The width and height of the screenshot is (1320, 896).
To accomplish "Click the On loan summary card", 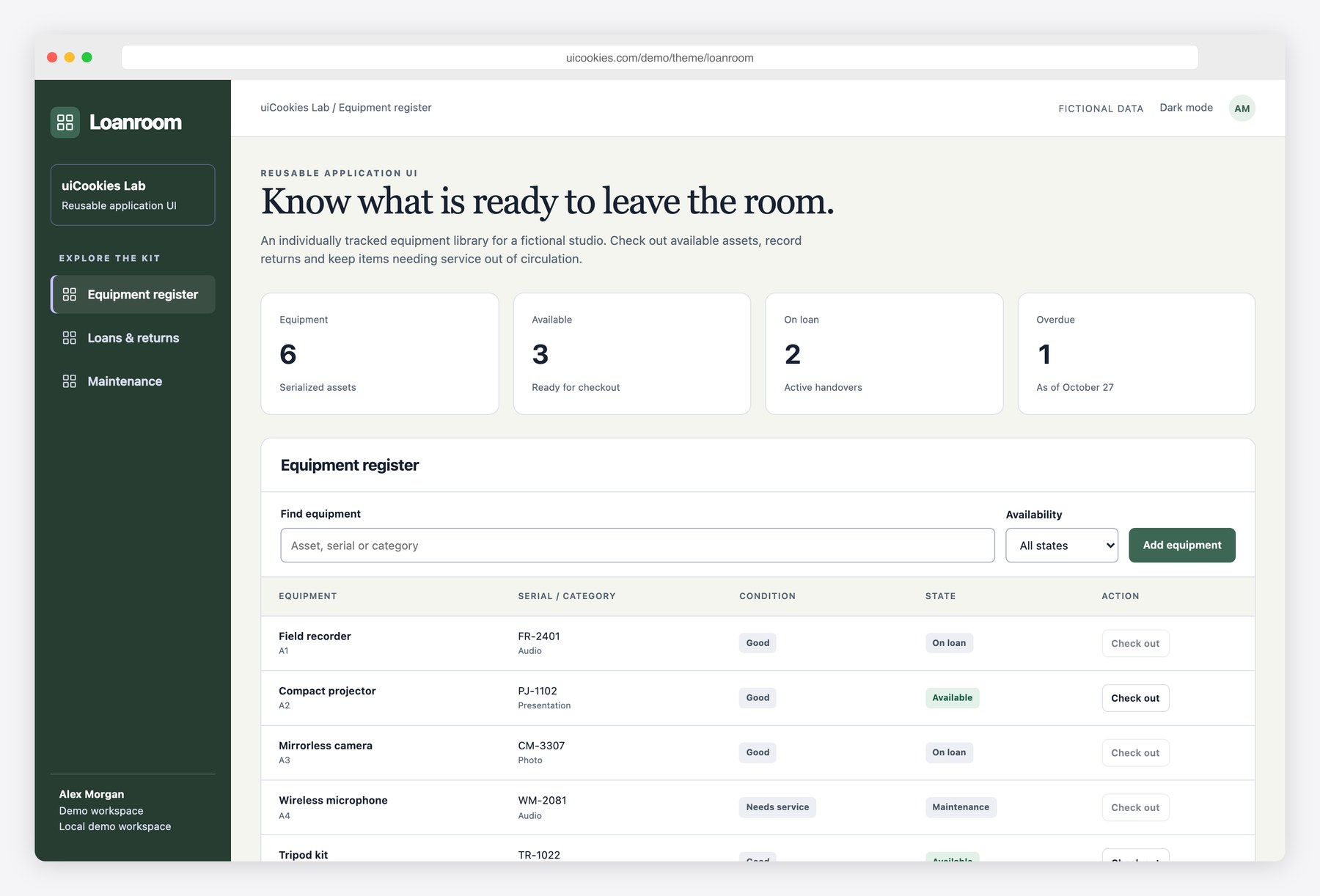I will (x=884, y=354).
